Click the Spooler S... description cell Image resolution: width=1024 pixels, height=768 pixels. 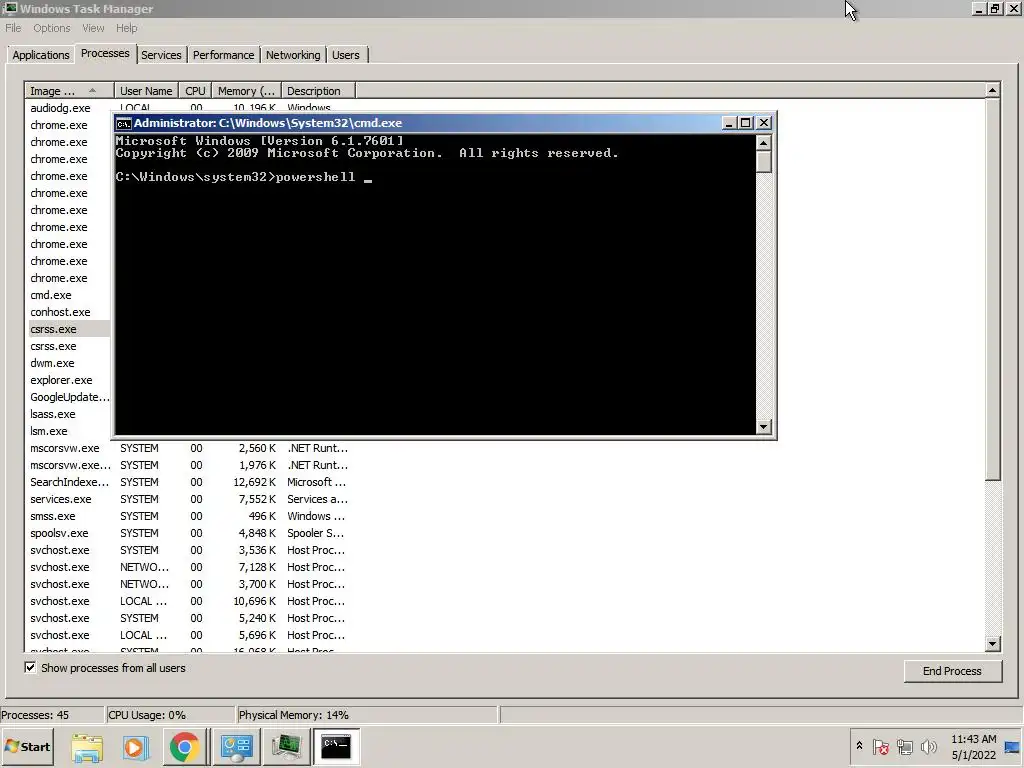click(315, 533)
